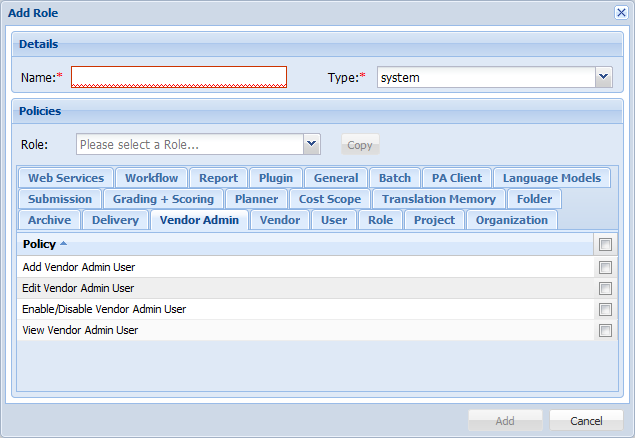
Task: Click the Cancel button
Action: (586, 421)
